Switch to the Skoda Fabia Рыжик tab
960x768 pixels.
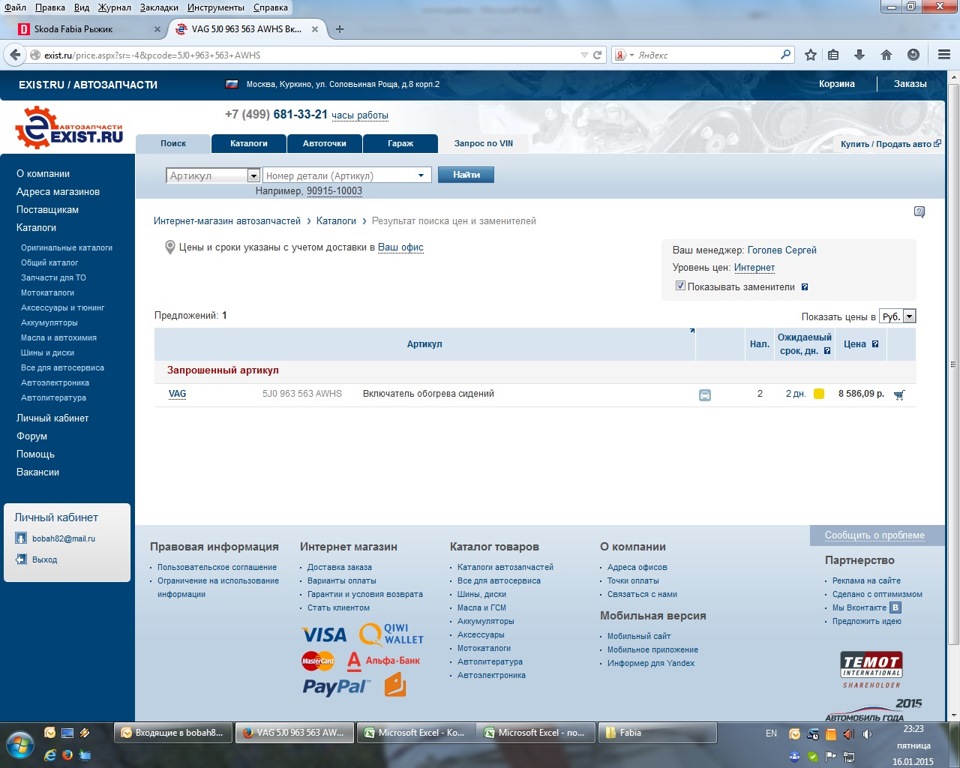coord(89,29)
